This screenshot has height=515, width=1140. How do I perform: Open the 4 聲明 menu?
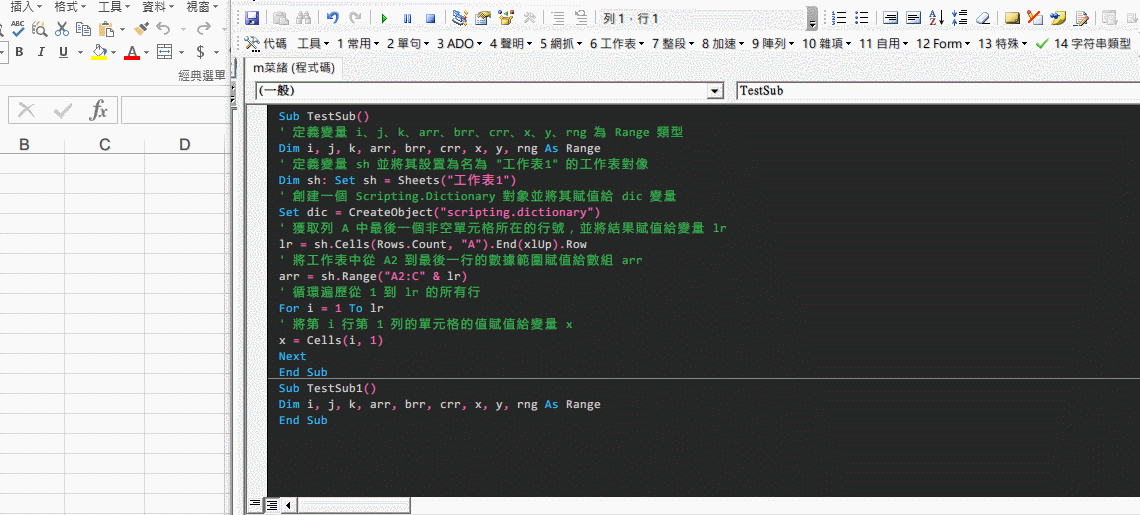click(511, 44)
